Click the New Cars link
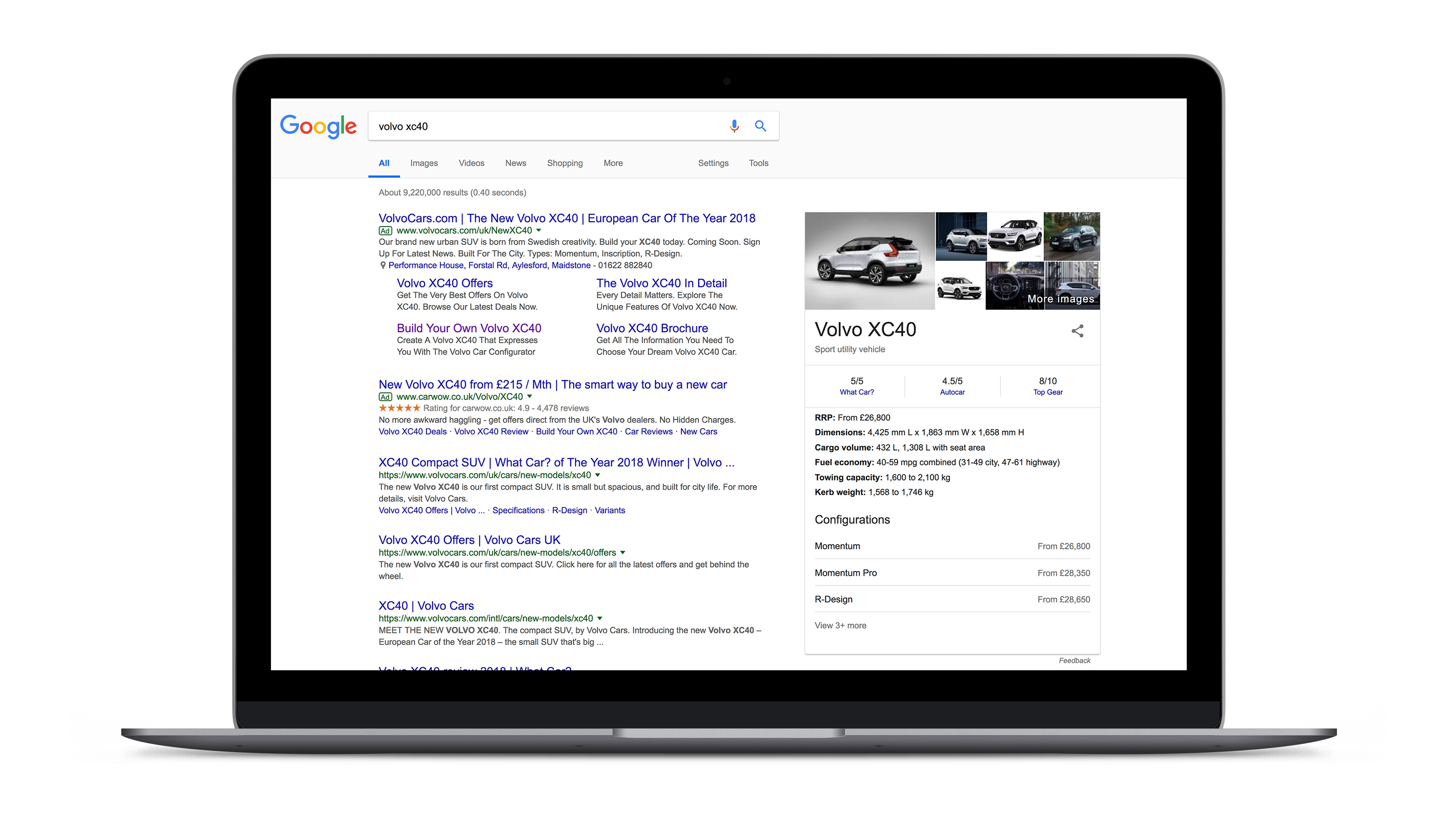1456x823 pixels. coord(699,431)
